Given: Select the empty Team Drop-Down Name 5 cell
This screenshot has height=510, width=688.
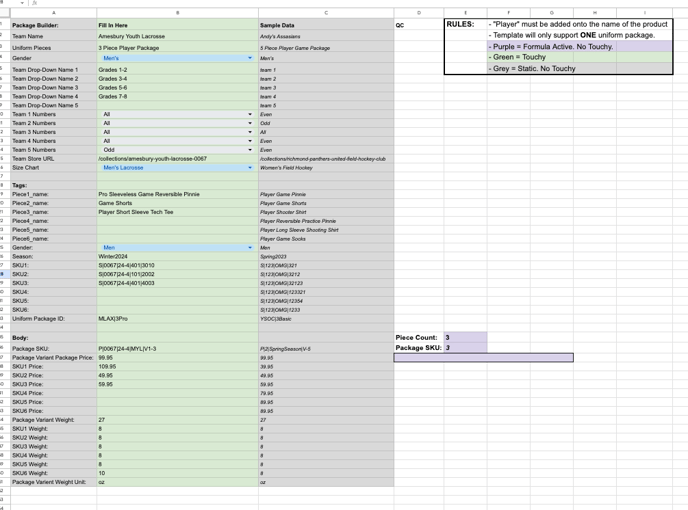Looking at the screenshot, I should coord(176,105).
